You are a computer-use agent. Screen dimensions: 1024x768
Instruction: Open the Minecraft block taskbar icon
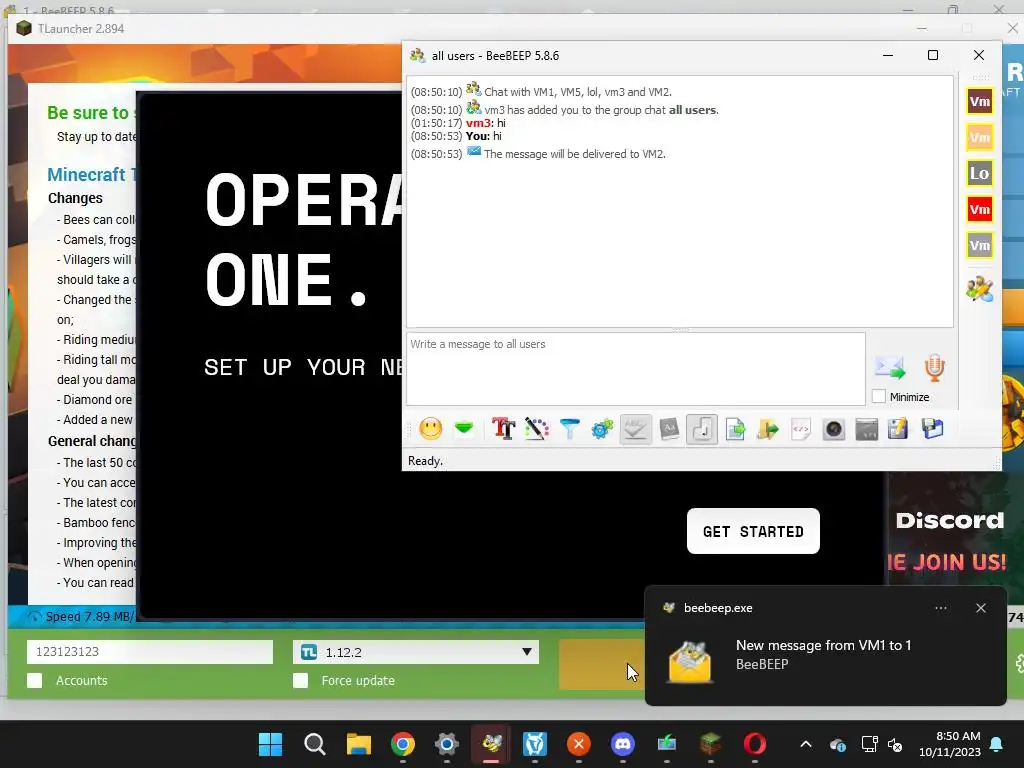pos(711,744)
